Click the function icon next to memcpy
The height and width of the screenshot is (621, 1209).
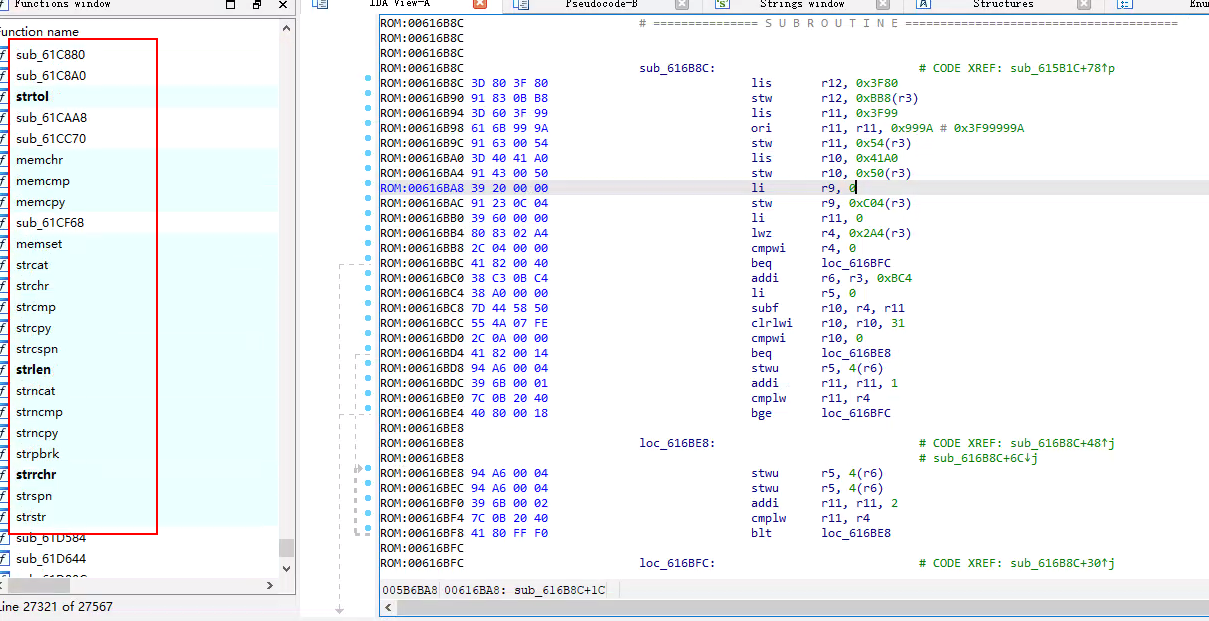point(4,201)
